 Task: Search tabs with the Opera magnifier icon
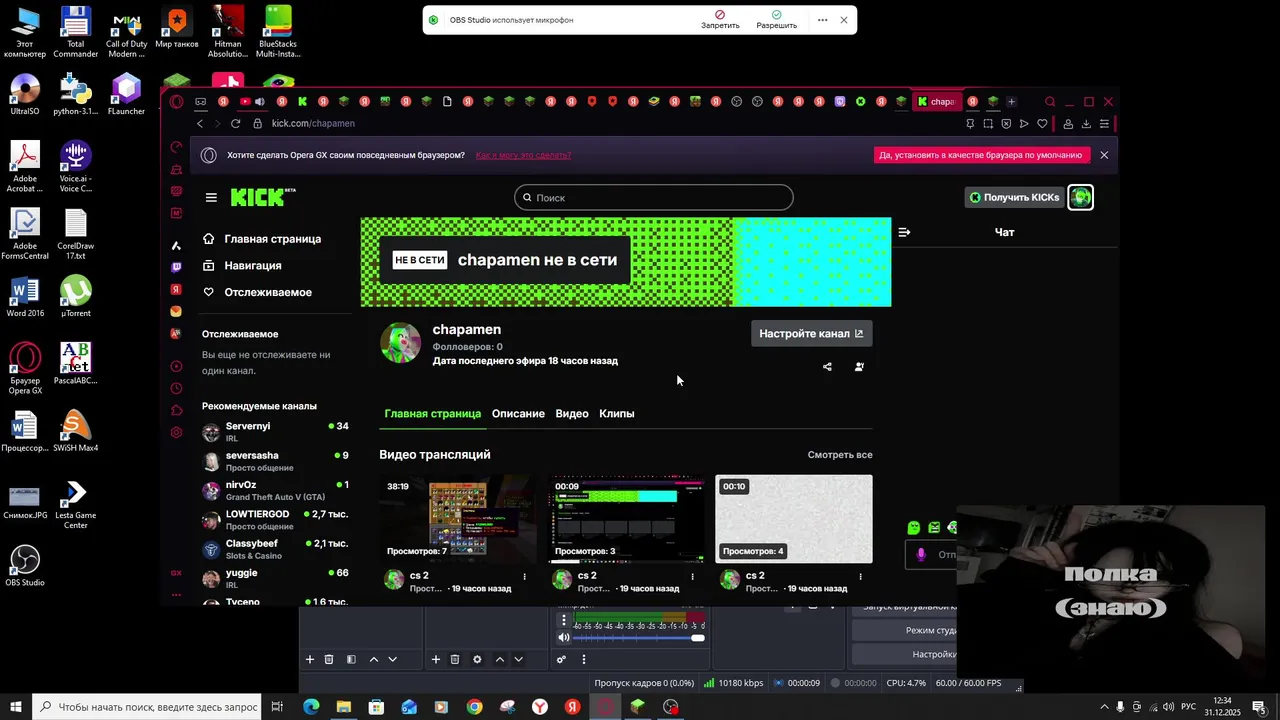[x=1050, y=101]
